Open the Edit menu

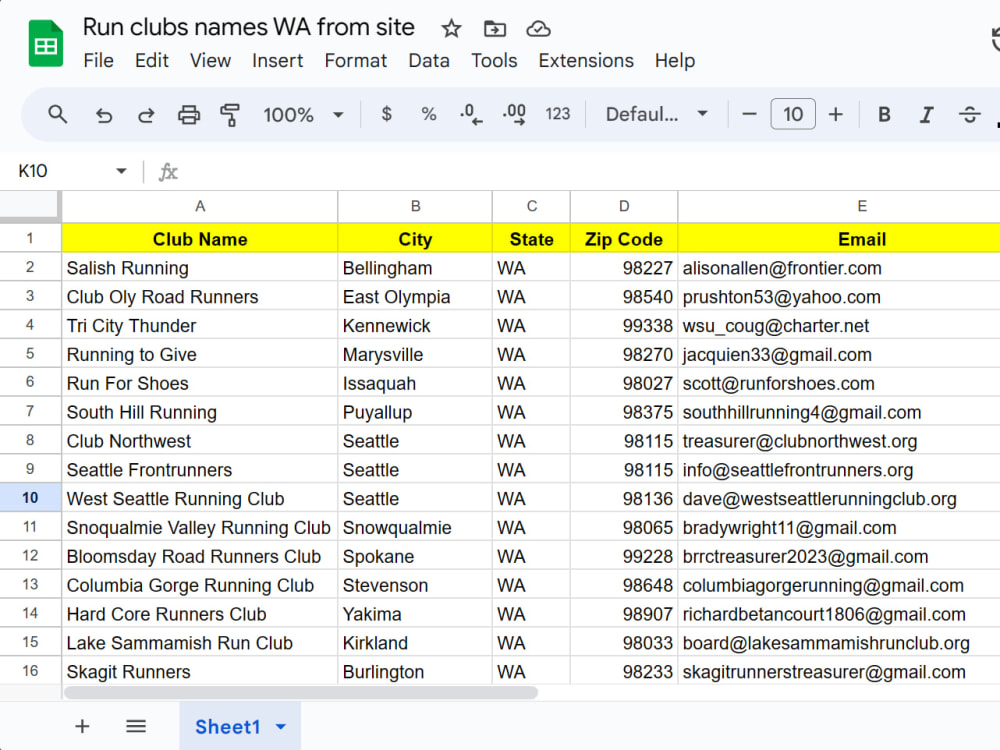(x=152, y=61)
